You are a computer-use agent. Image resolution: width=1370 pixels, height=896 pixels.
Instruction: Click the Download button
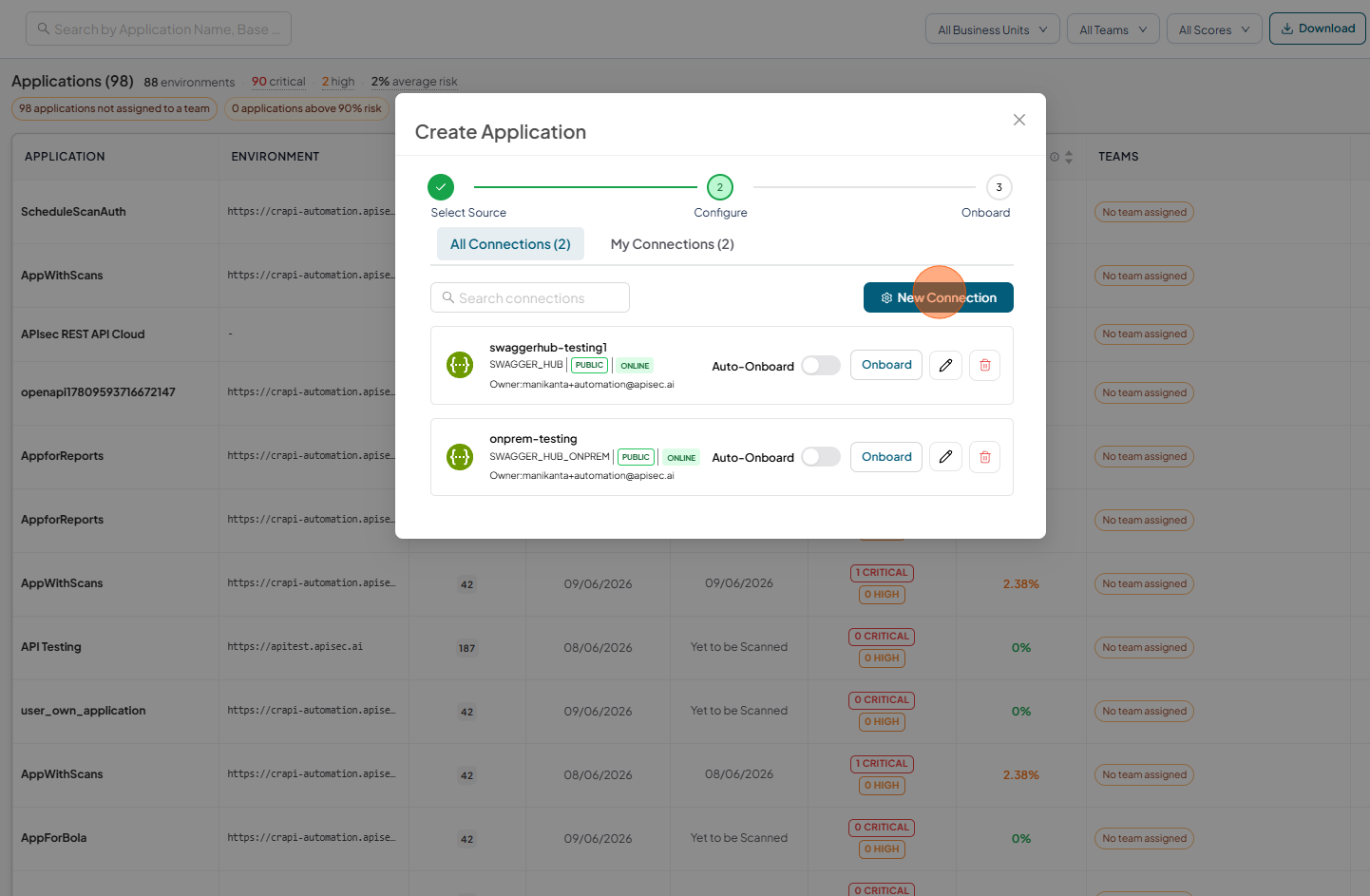pos(1318,29)
